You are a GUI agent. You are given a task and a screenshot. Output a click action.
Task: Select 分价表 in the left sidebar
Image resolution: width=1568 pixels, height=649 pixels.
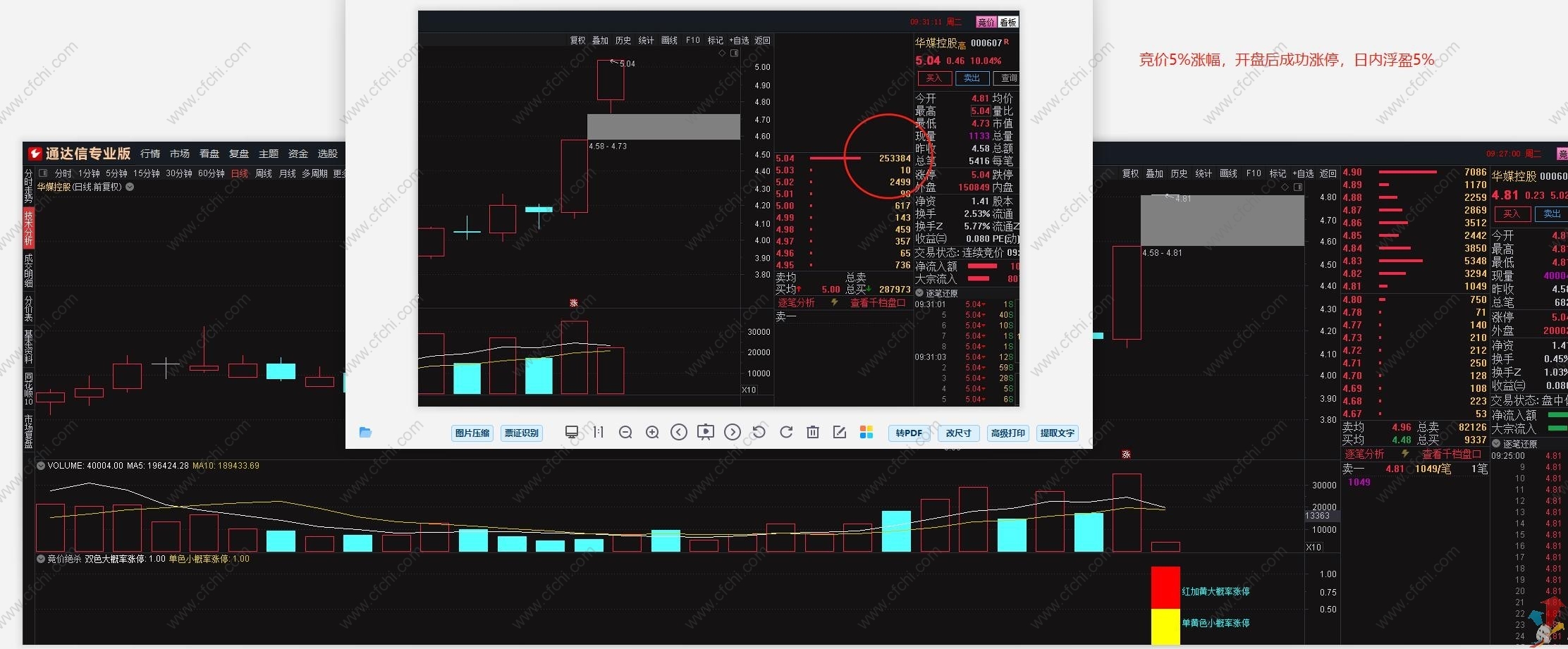pos(28,309)
